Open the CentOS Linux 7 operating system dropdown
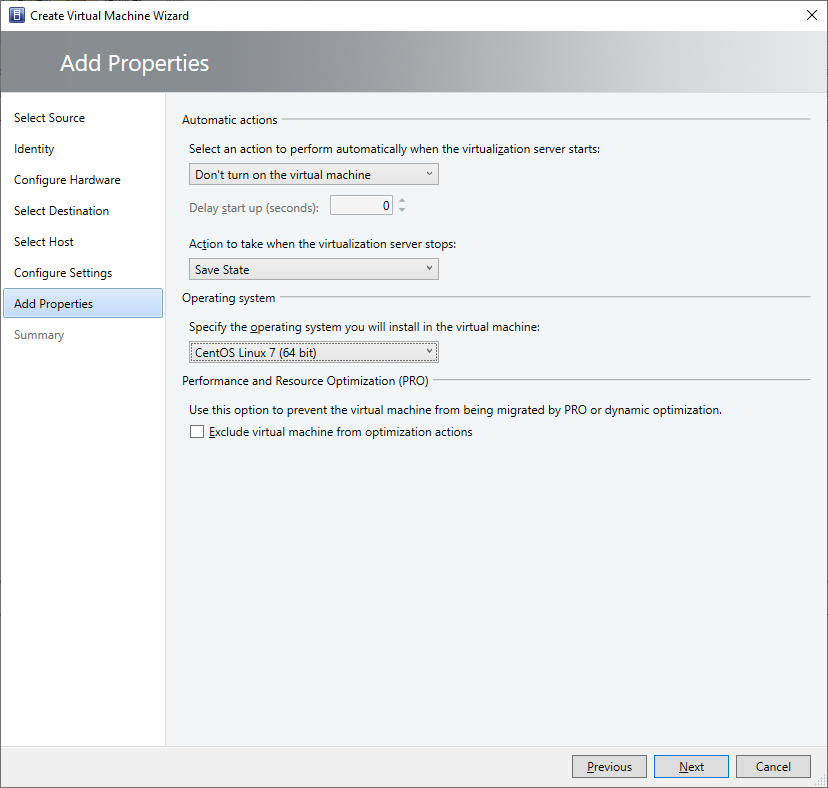Viewport: 828px width, 788px height. coord(313,352)
